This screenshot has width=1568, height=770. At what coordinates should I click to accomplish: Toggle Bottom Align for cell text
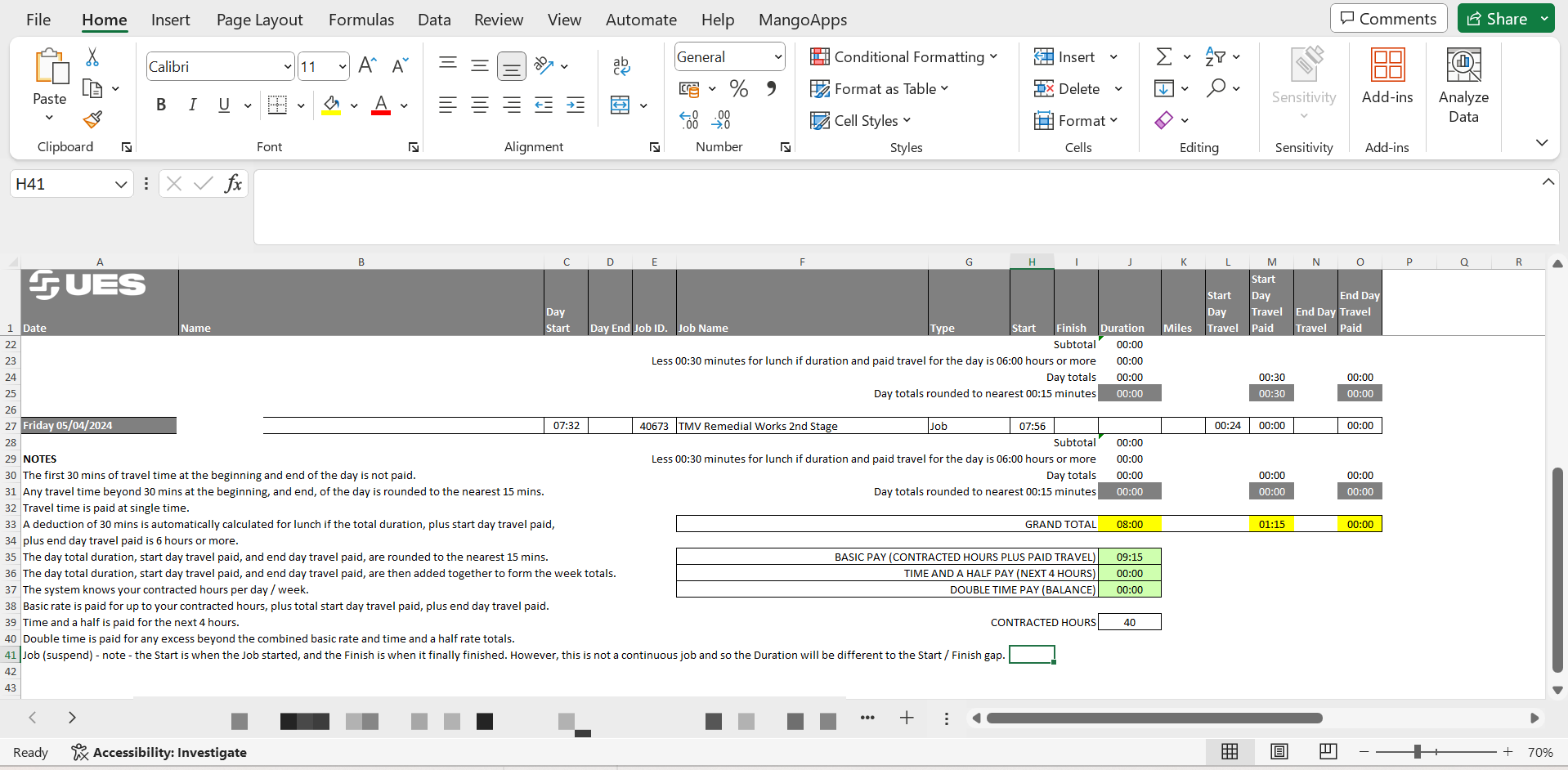512,66
